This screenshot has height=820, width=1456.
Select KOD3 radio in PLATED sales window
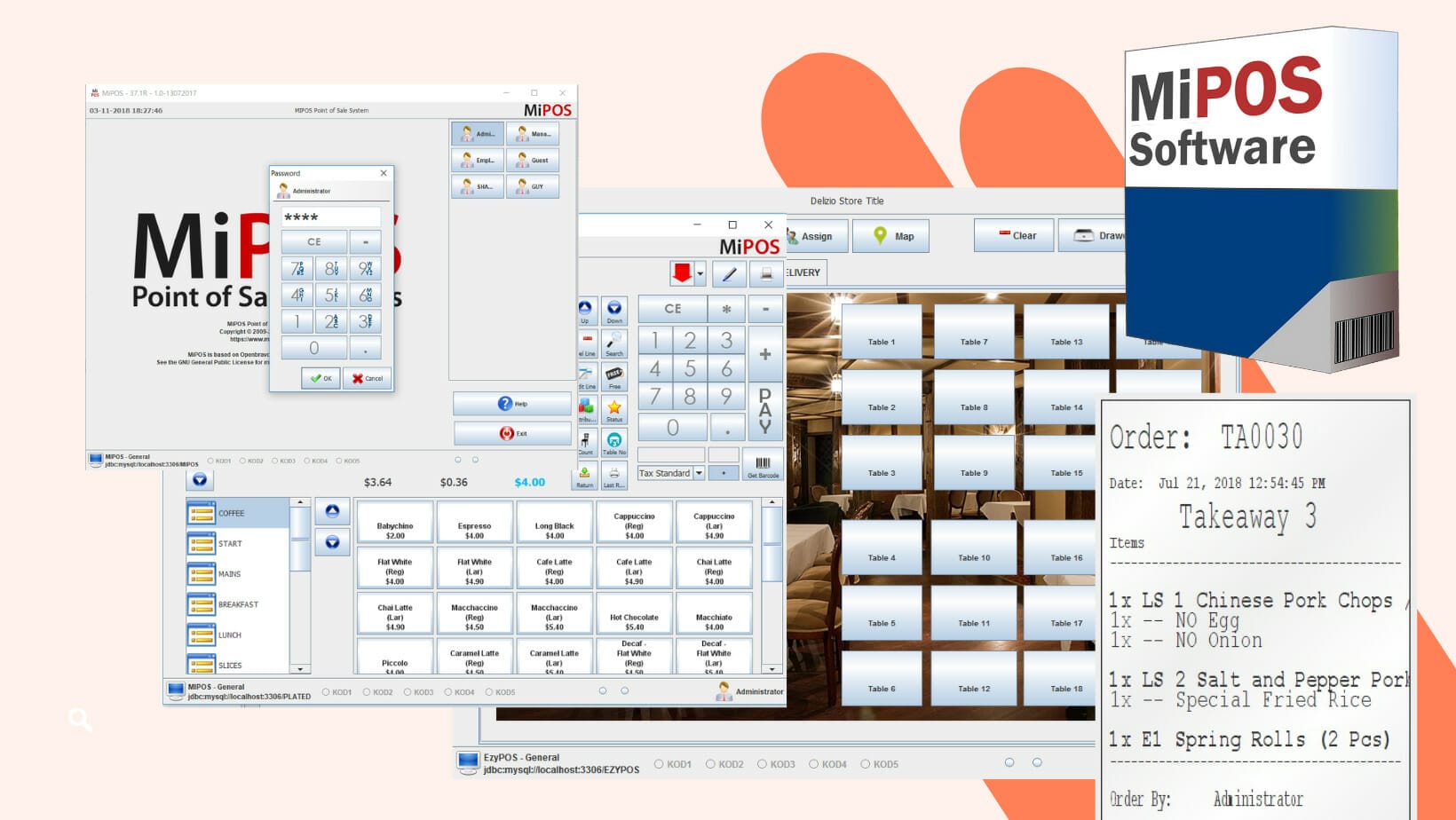[x=408, y=692]
